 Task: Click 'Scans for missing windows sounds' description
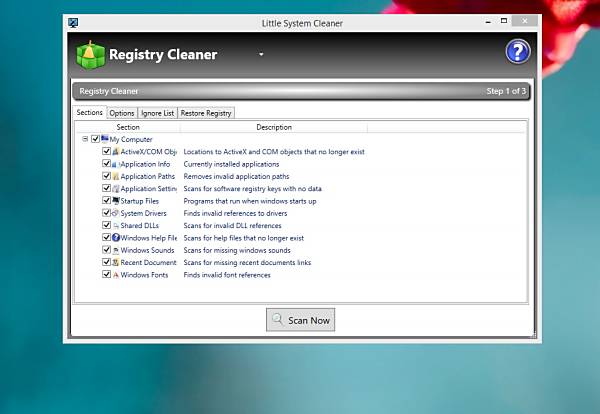pos(237,250)
